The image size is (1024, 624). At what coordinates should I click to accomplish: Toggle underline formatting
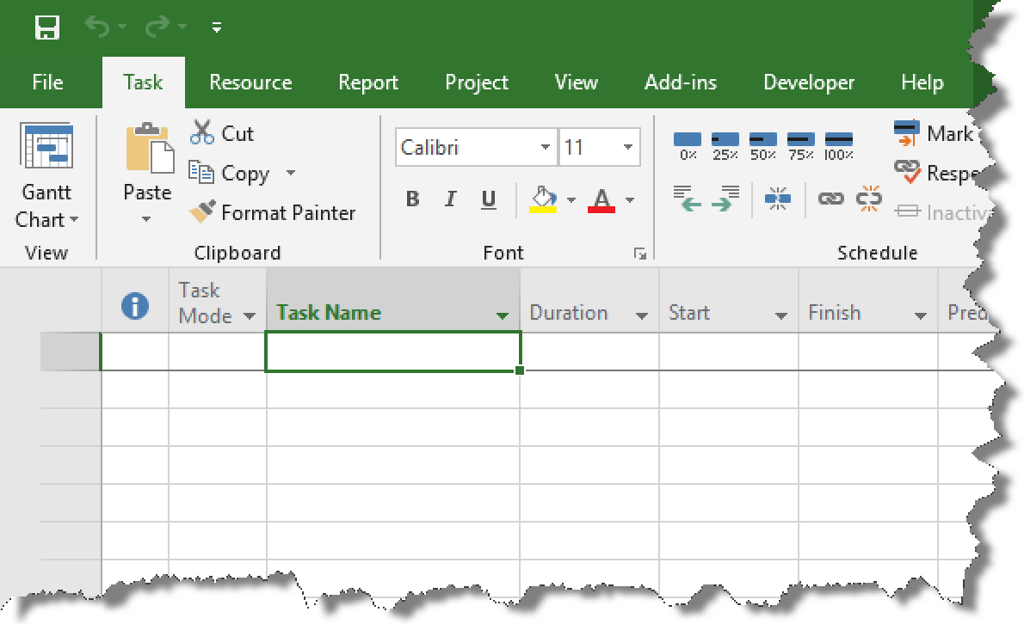coord(488,199)
